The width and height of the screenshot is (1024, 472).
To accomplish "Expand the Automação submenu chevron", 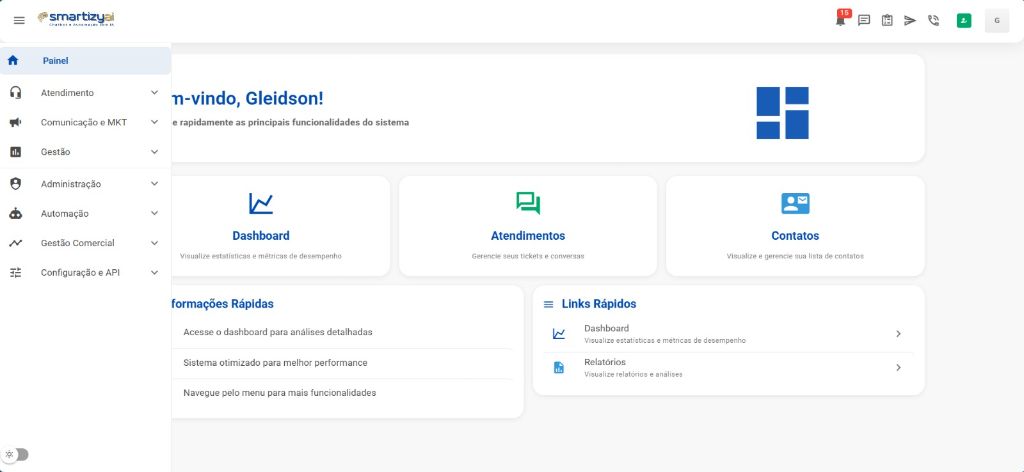I will (154, 213).
